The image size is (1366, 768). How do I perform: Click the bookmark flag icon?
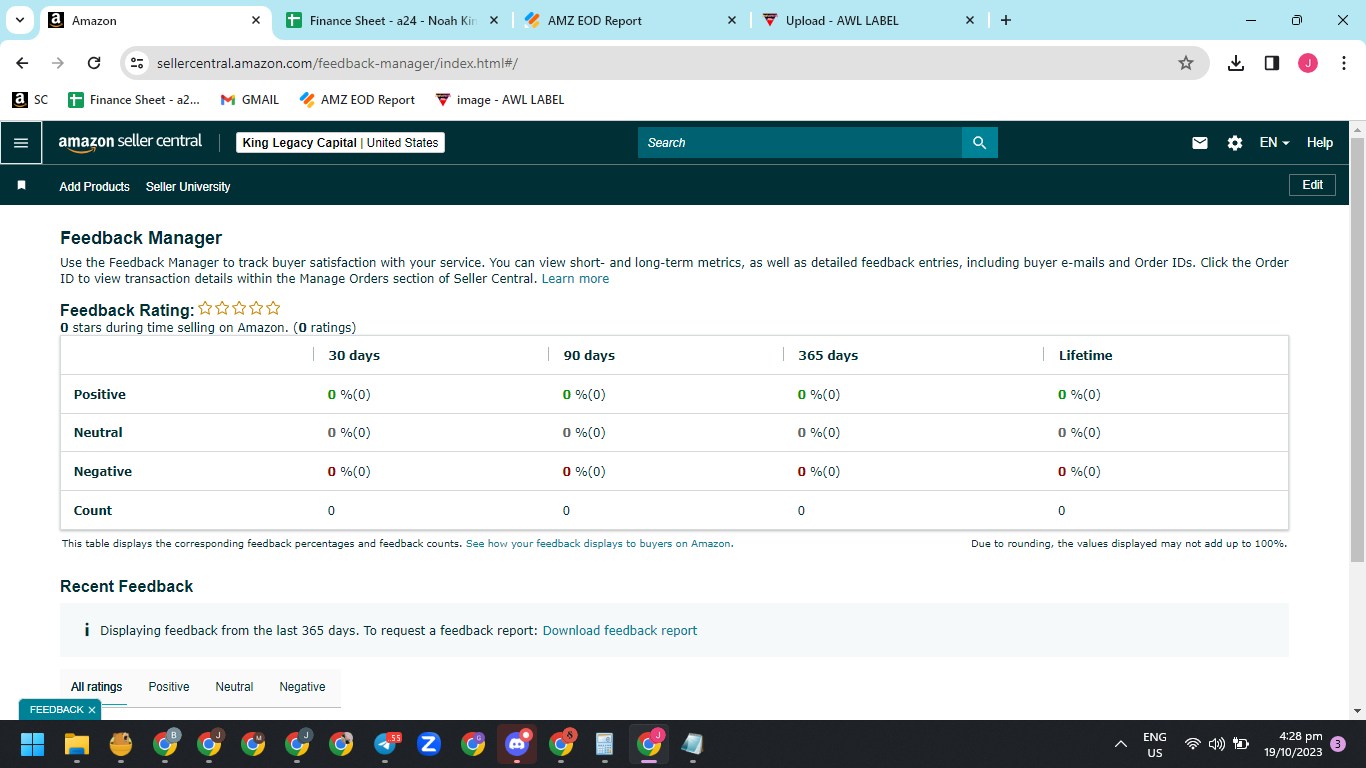(22, 186)
